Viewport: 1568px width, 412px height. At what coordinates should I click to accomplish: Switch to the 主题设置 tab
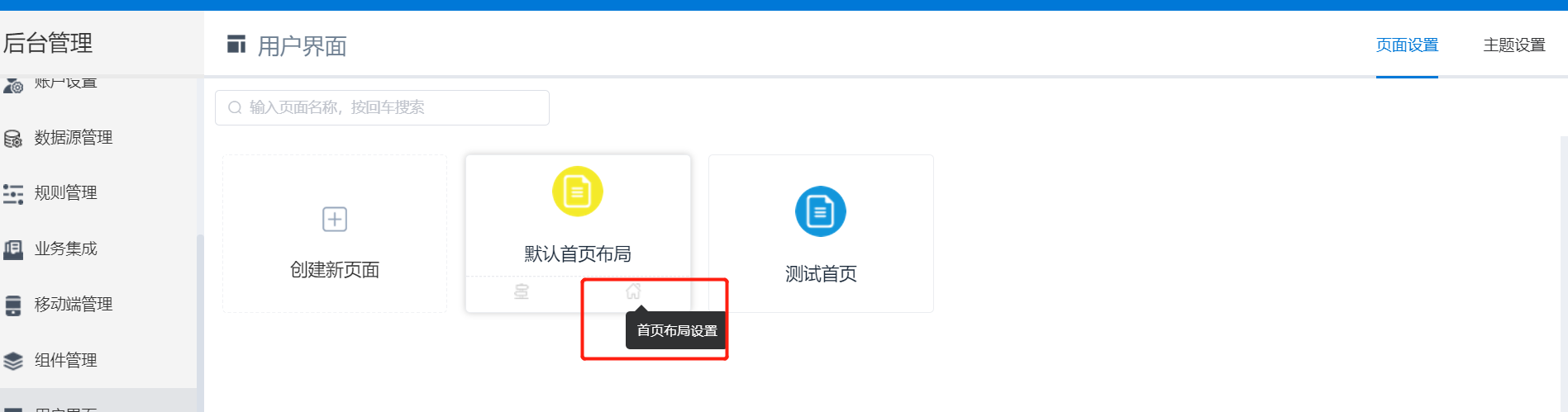[x=1514, y=45]
